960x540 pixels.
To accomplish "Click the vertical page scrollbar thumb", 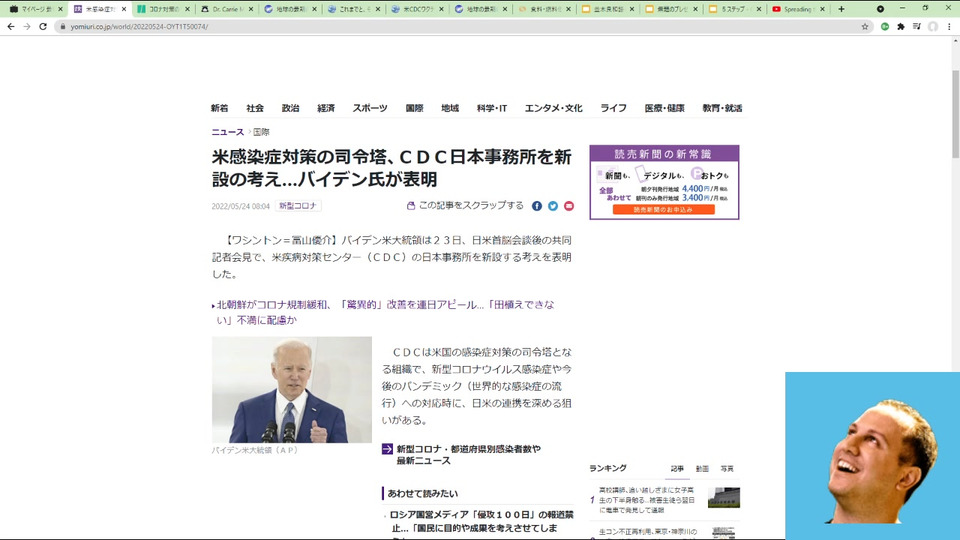I will coord(955,113).
